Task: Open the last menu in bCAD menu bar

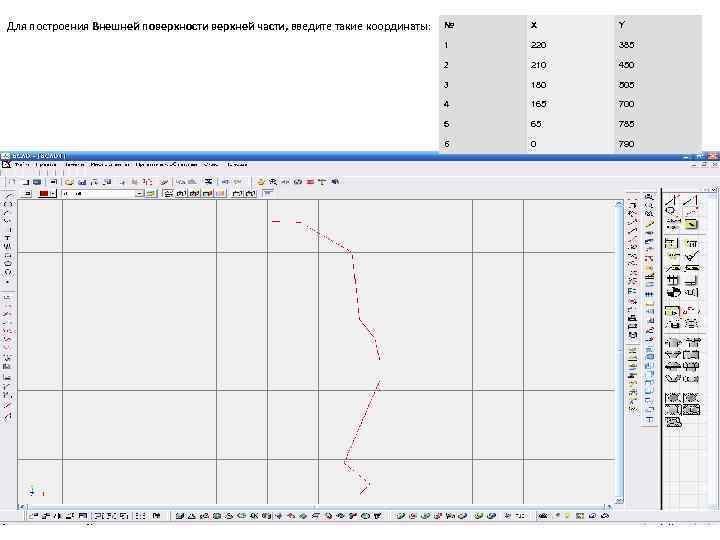Action: coord(237,164)
